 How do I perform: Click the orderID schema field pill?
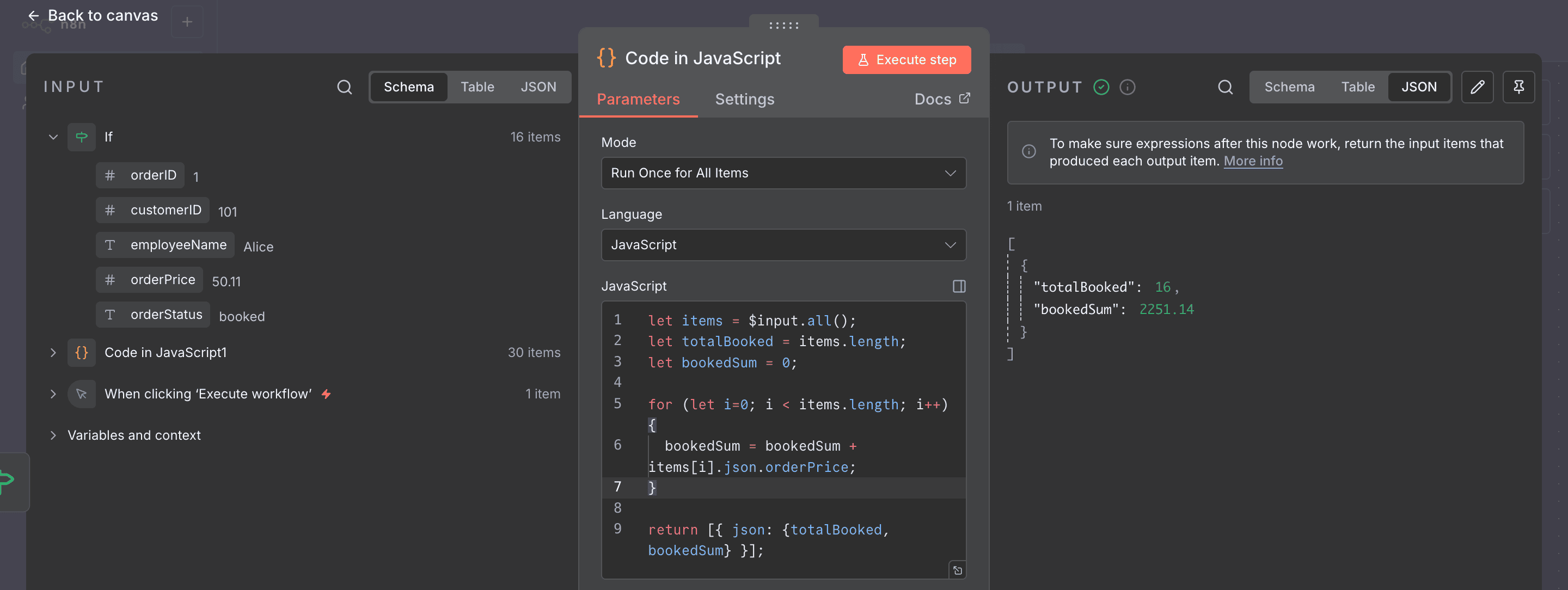[140, 175]
